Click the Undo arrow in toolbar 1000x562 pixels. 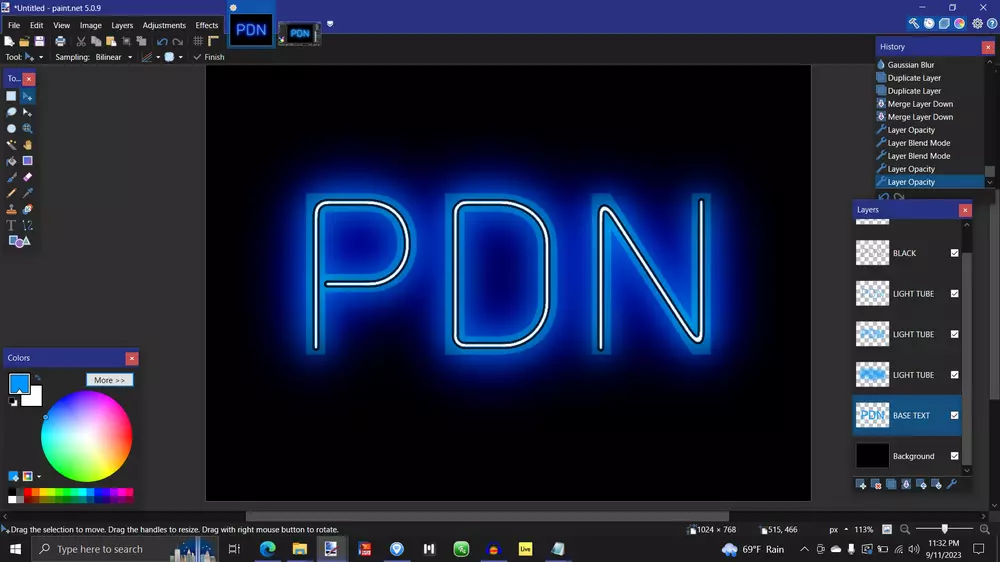point(162,41)
